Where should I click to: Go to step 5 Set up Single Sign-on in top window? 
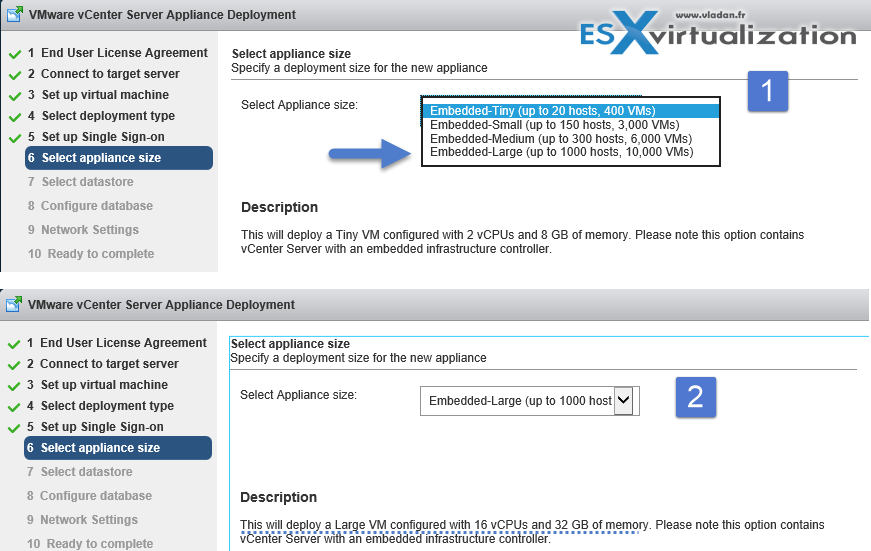96,137
